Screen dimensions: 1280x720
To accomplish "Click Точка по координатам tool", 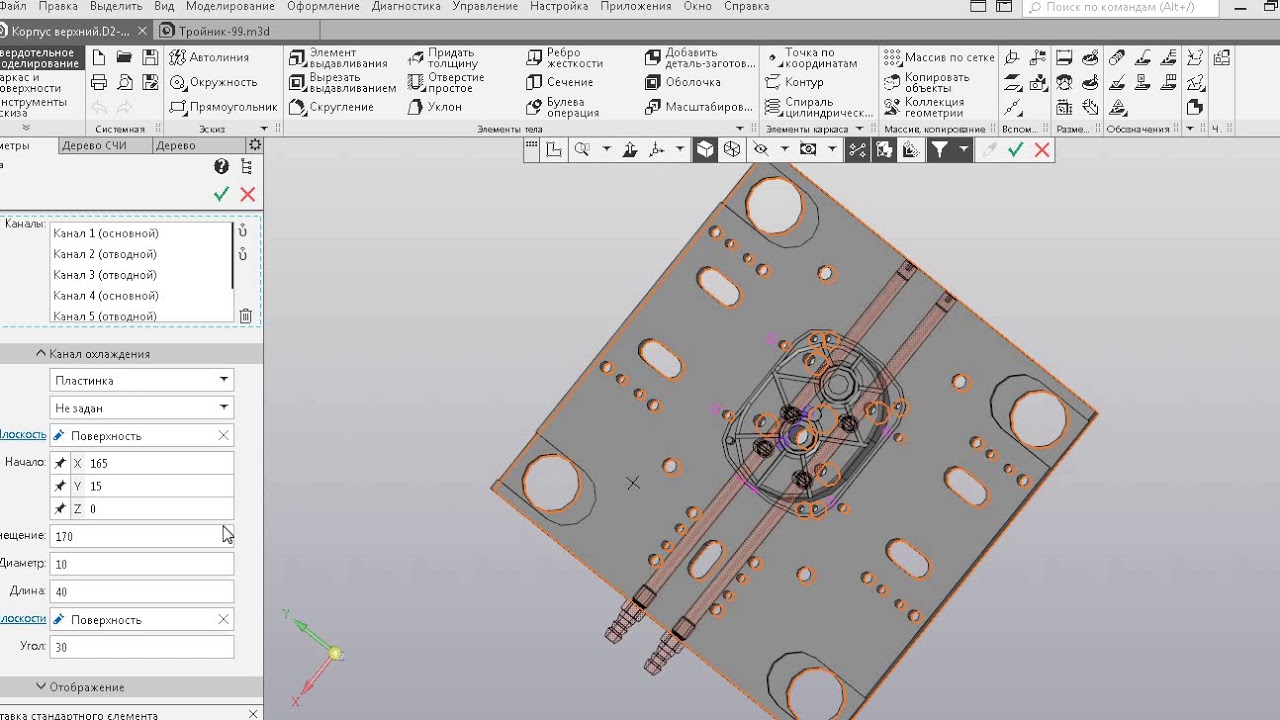I will click(x=811, y=58).
